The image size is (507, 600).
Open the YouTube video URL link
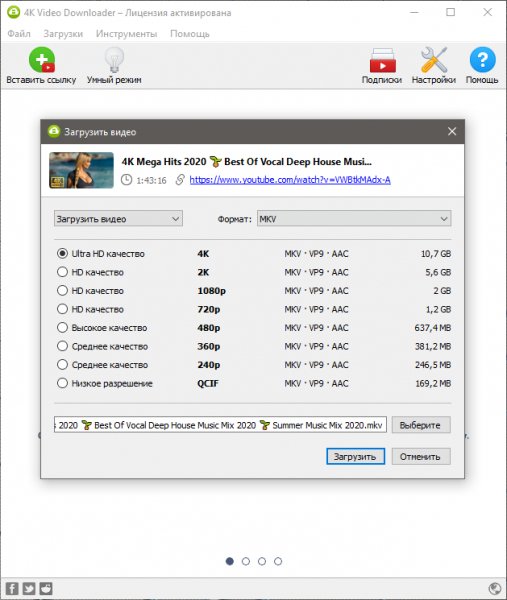[x=290, y=179]
